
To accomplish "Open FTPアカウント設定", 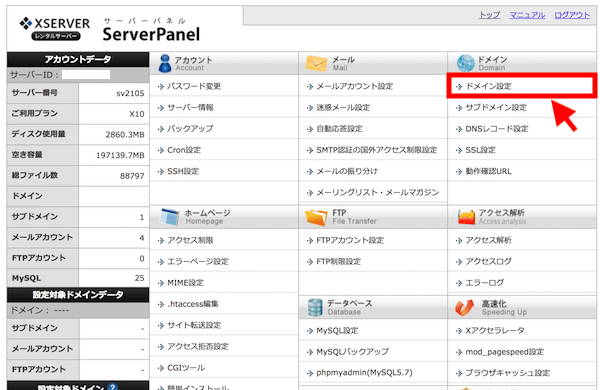I will 350,240.
